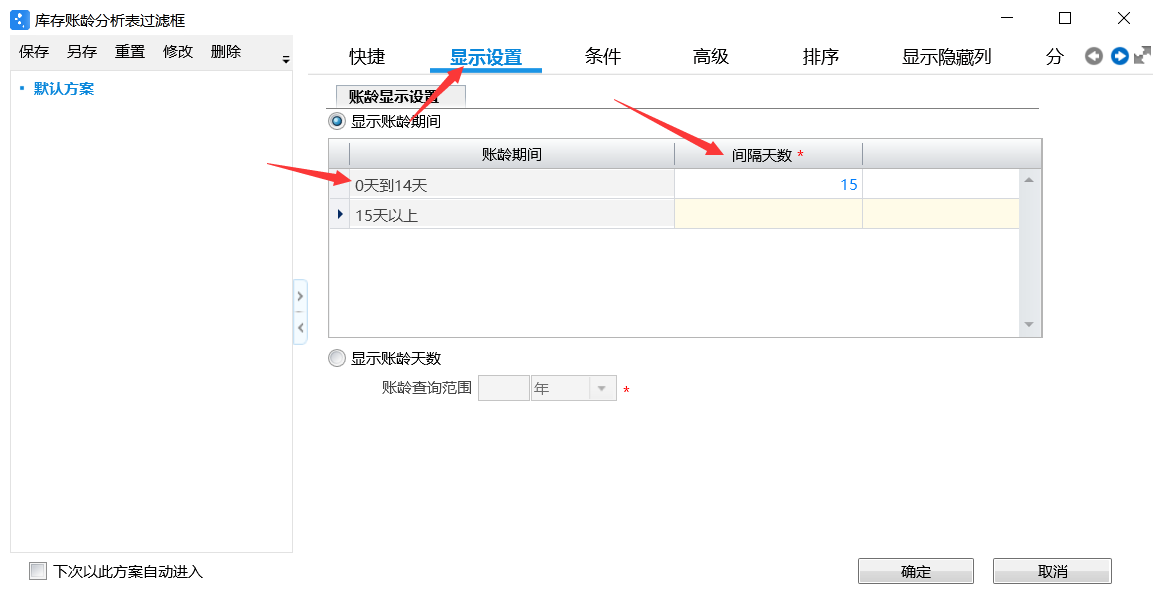This screenshot has height=599, width=1163.
Task: Expand left panel with the right chevron
Action: click(x=300, y=296)
